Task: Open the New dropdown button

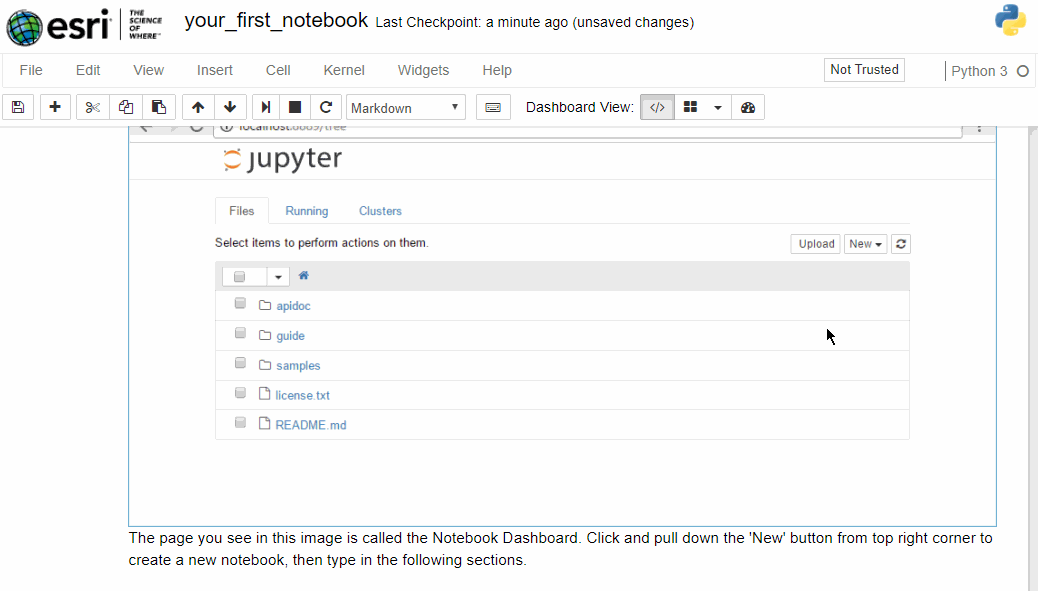Action: (865, 244)
